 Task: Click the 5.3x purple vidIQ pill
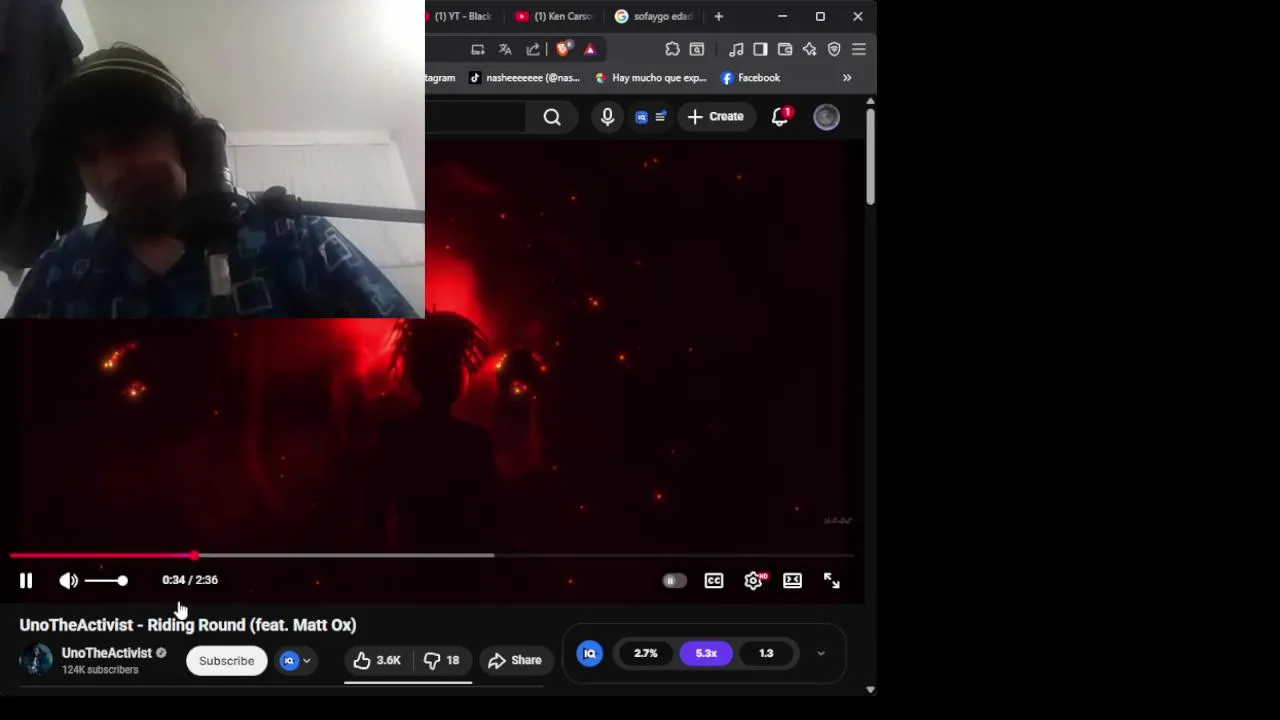[706, 654]
